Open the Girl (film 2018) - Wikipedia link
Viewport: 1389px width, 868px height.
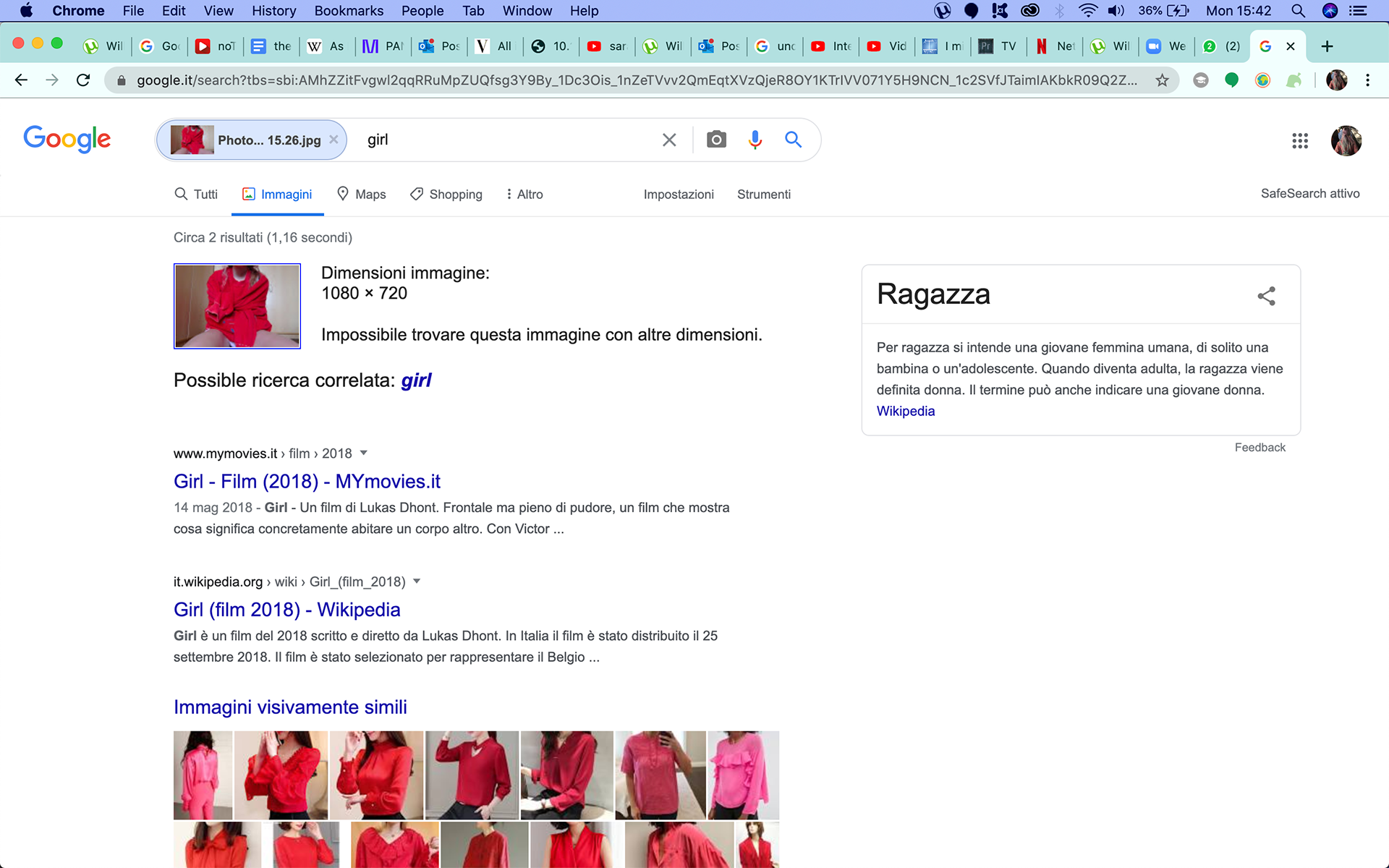coord(286,610)
